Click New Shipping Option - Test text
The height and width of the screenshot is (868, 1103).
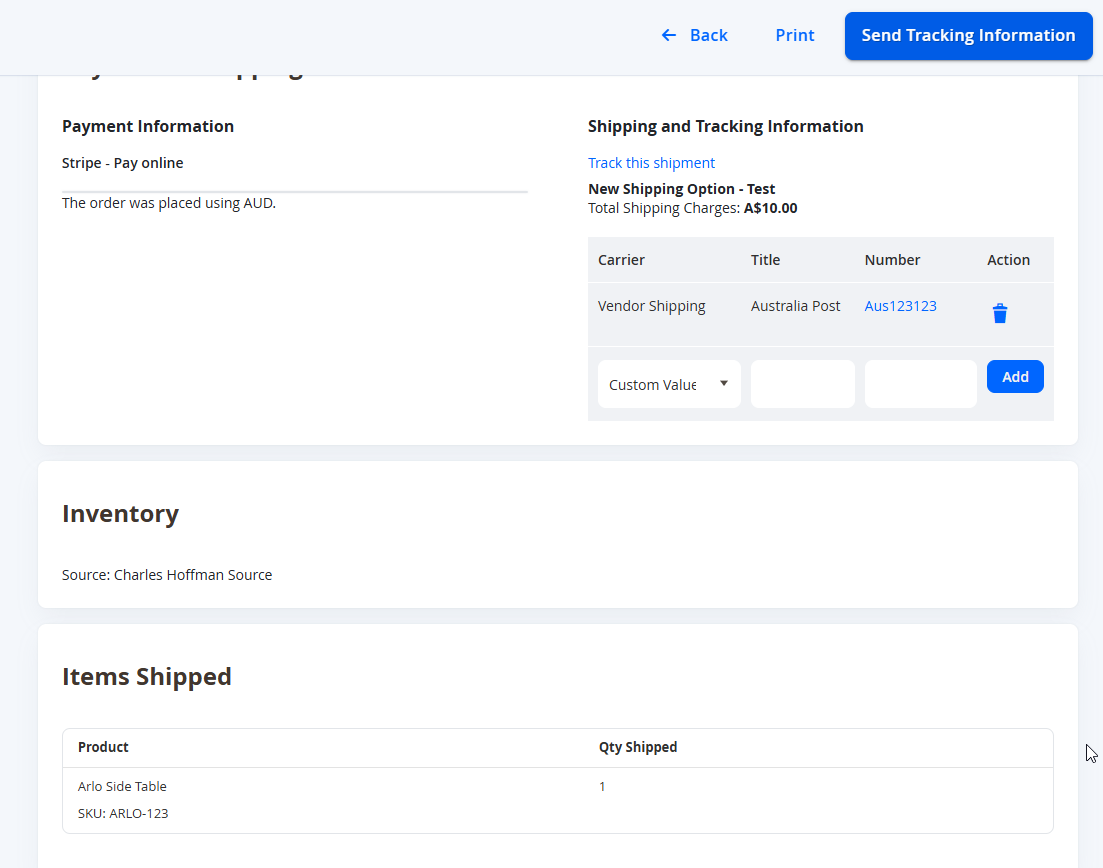click(x=681, y=189)
